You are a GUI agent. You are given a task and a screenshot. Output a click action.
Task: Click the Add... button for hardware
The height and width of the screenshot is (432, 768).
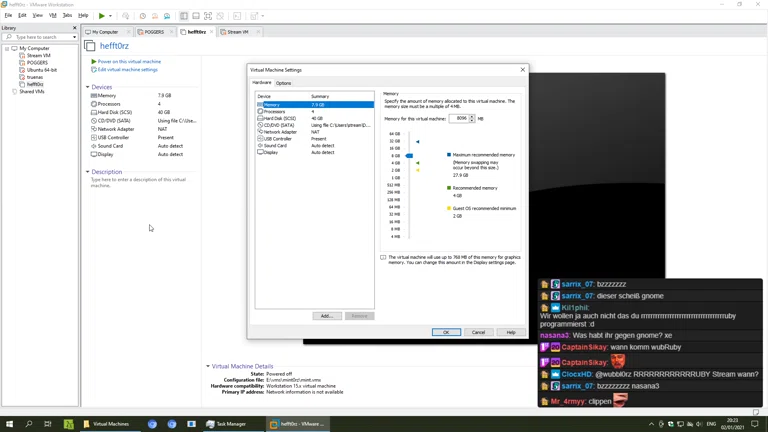[326, 316]
